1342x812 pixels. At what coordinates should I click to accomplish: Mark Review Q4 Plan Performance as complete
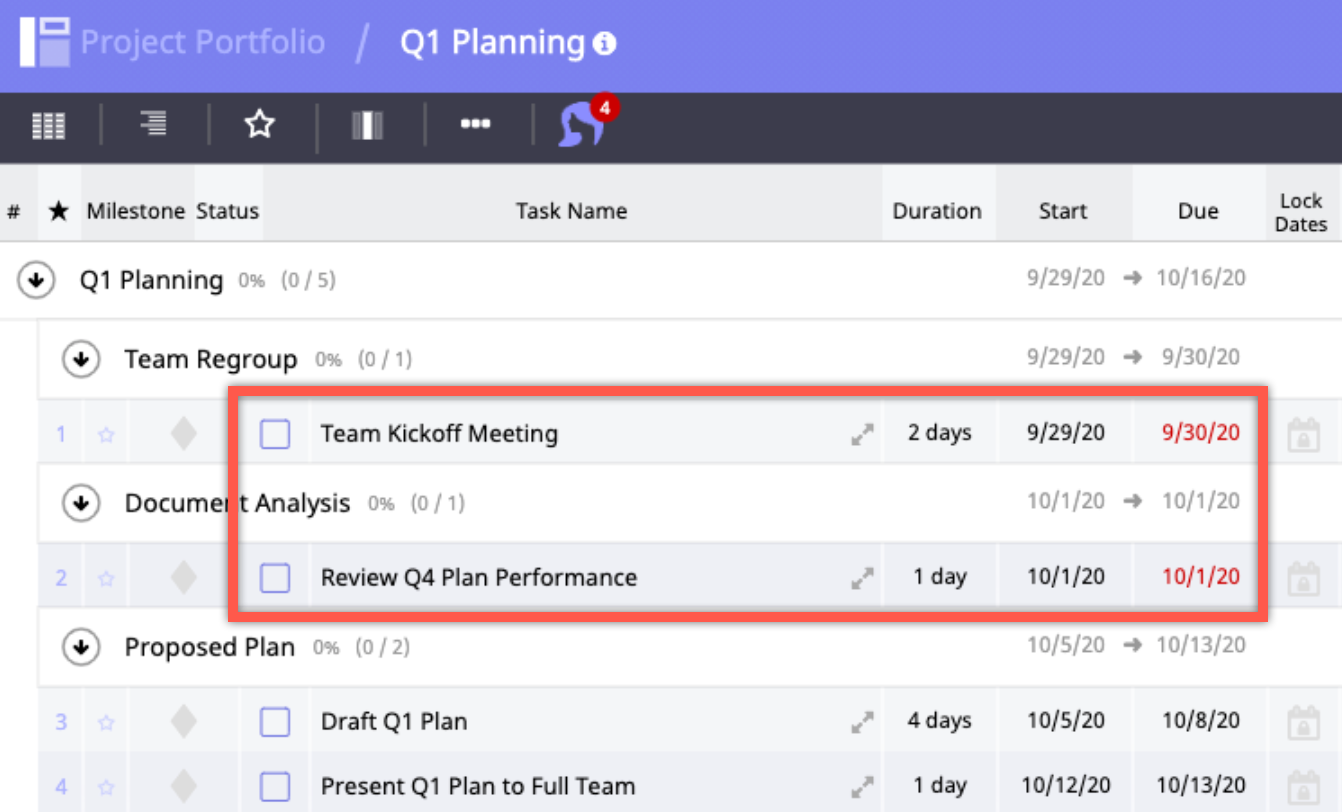click(275, 578)
